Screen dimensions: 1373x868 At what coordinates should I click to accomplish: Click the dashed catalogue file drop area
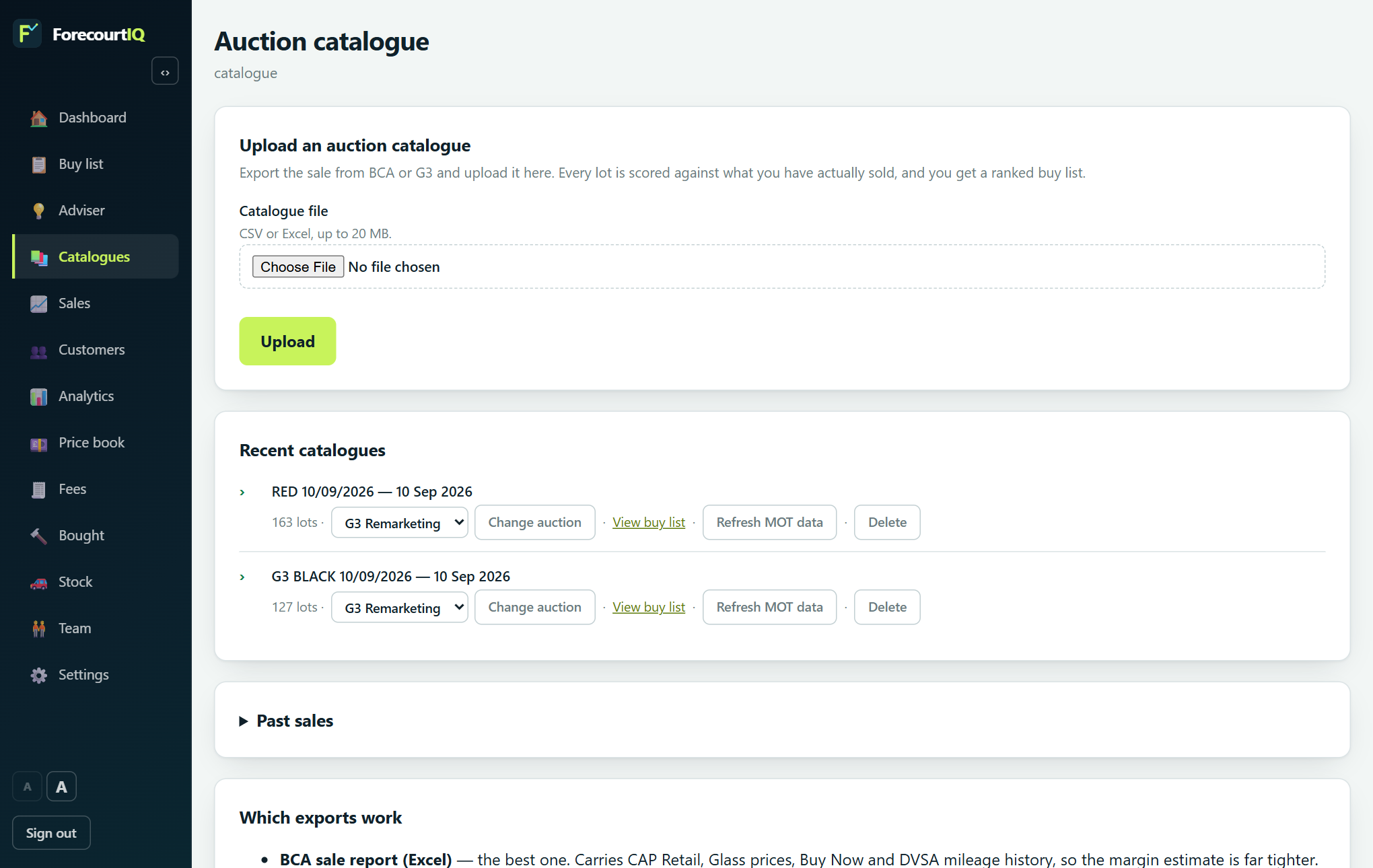tap(782, 266)
